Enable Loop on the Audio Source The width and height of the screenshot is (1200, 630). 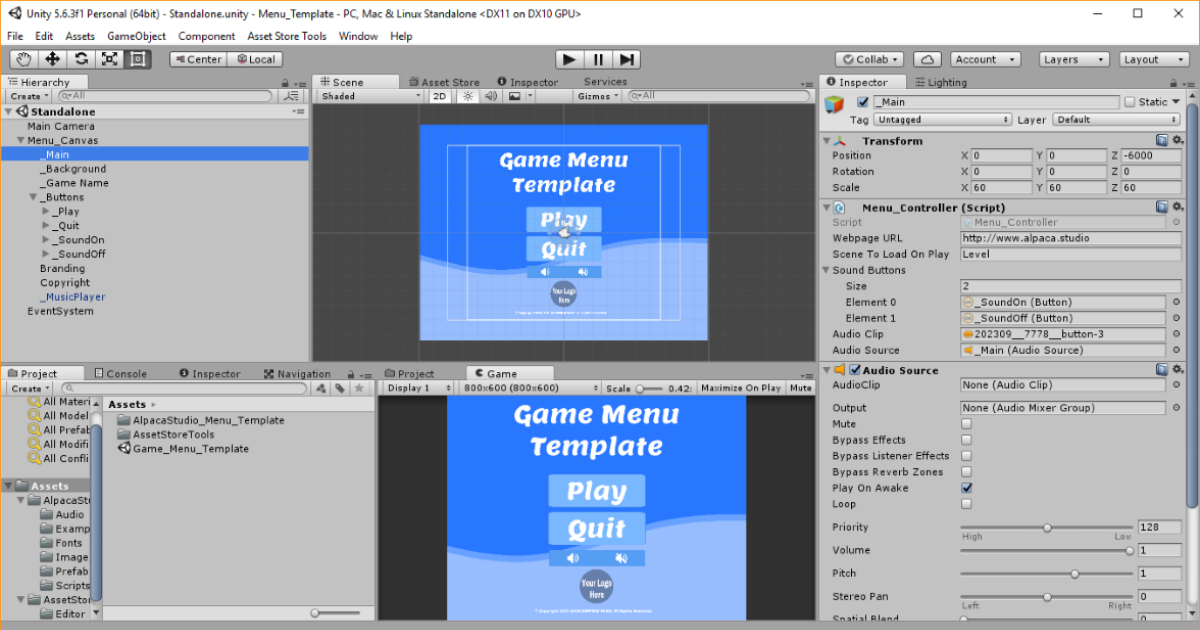[x=966, y=504]
